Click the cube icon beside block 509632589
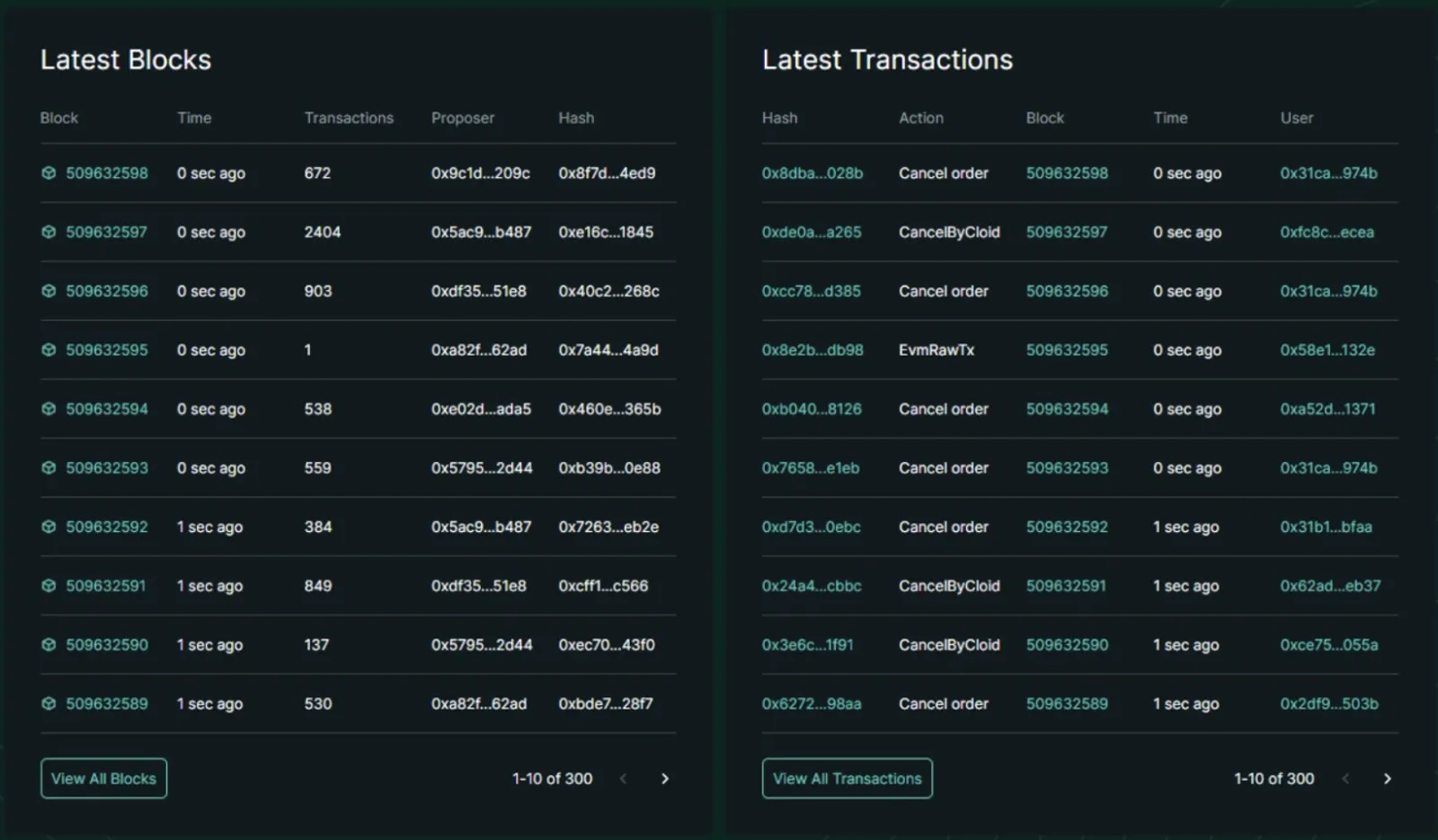Viewport: 1438px width, 840px height. (x=49, y=703)
